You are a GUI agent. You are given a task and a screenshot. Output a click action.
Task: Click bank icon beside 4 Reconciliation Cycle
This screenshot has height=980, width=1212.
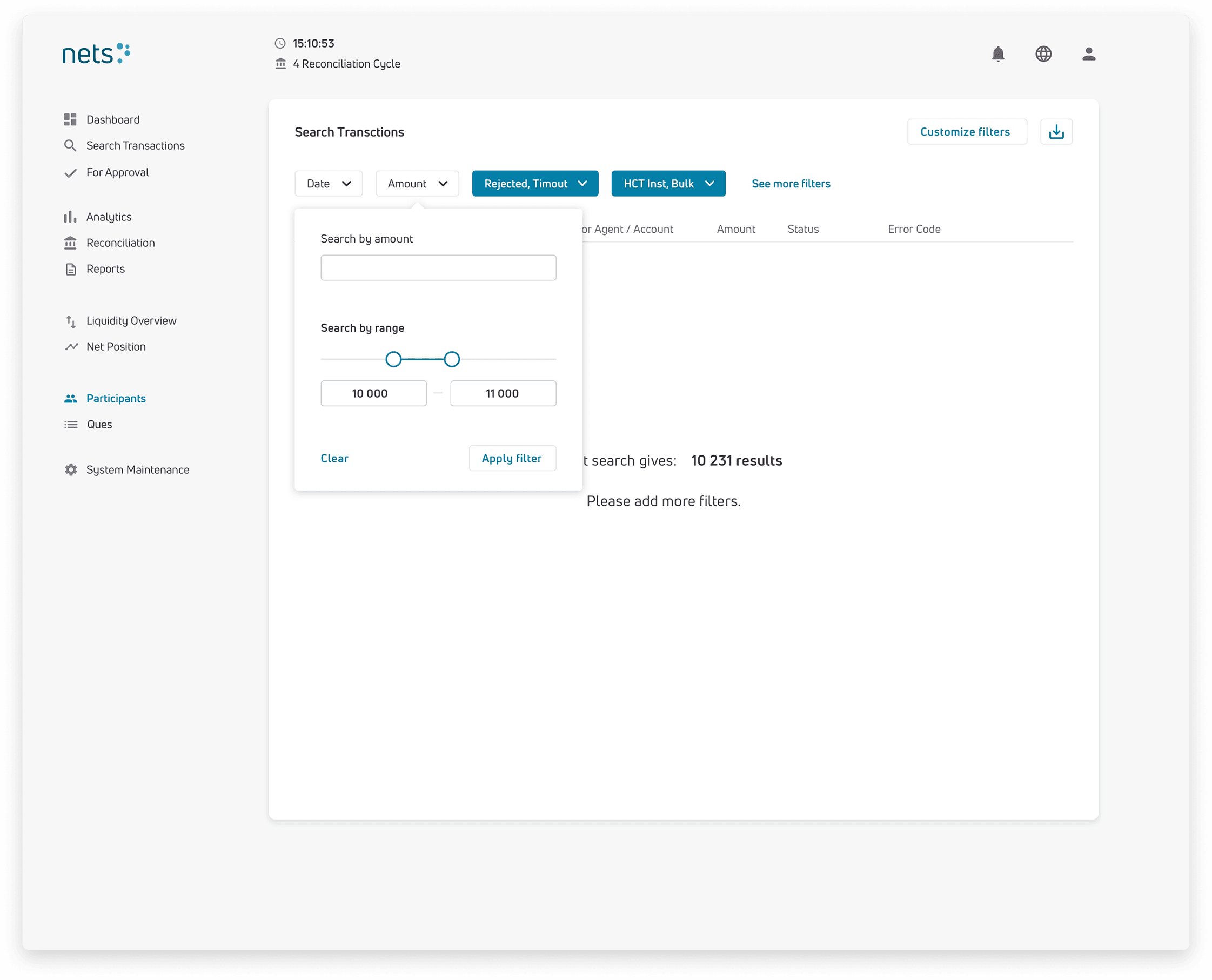[280, 64]
